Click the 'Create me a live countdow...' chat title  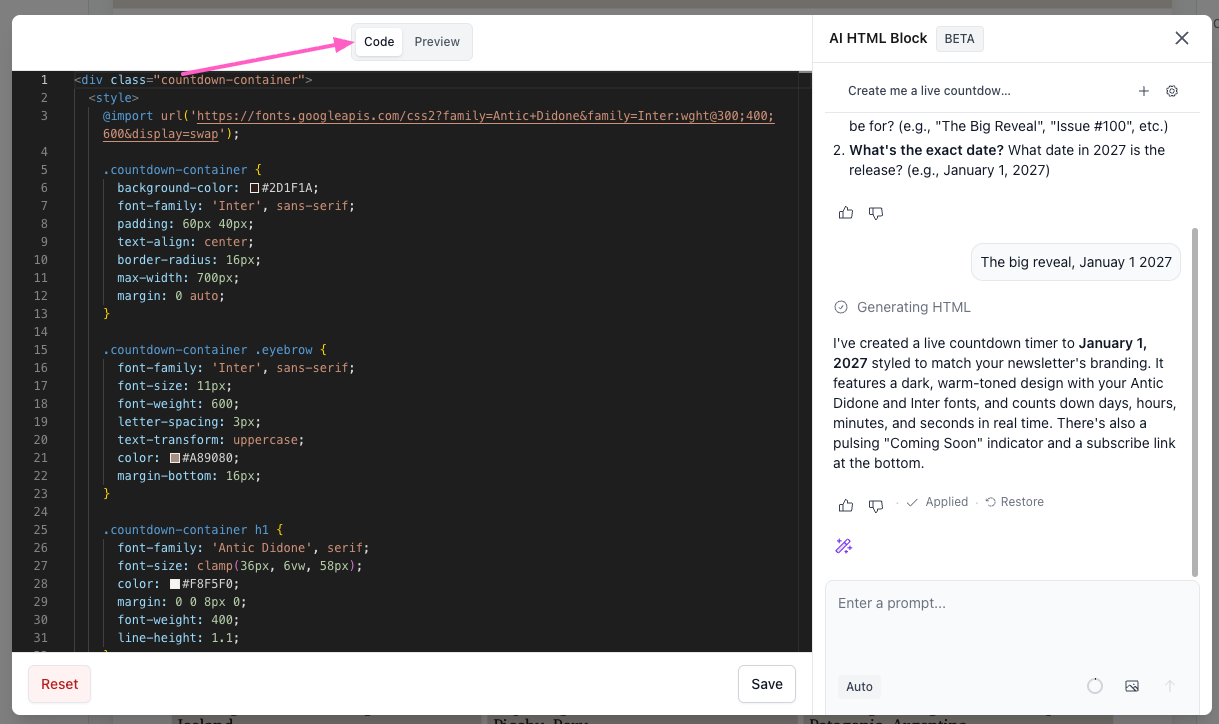929,91
